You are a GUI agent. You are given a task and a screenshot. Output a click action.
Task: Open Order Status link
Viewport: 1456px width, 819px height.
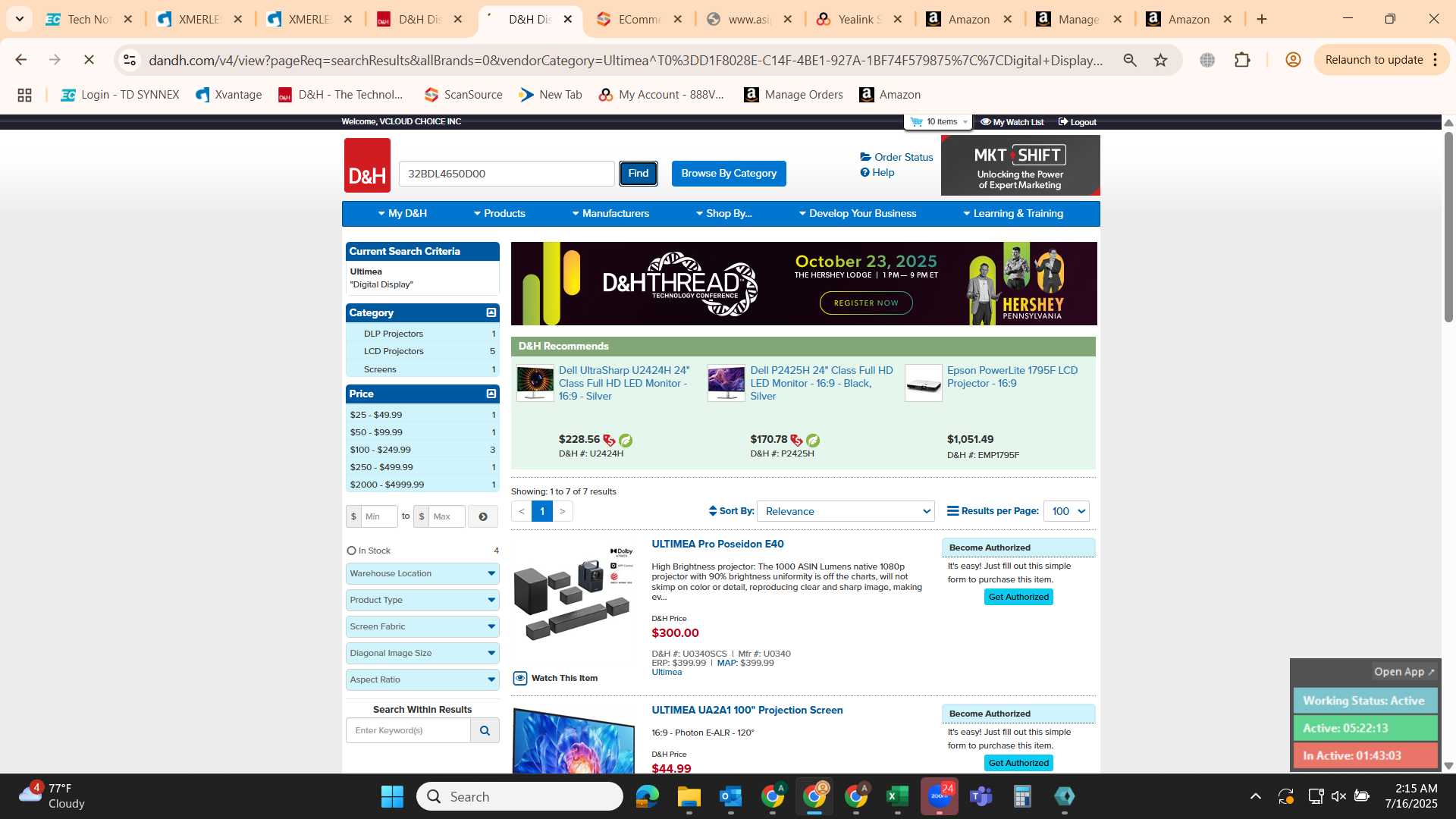click(896, 157)
